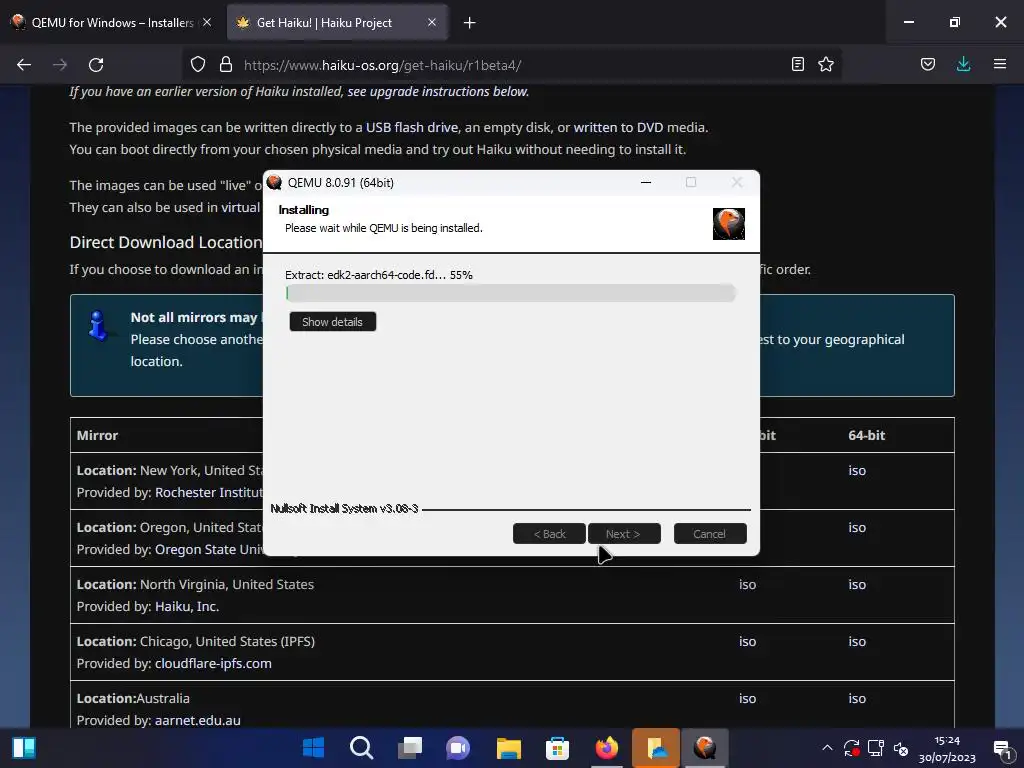Screen dimensions: 1024x768
Task: Open muted volume tray icon
Action: (901, 748)
